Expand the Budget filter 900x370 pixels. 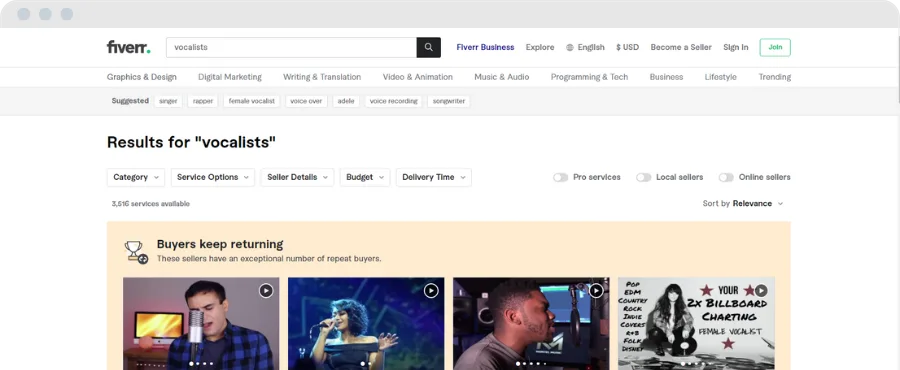(365, 177)
